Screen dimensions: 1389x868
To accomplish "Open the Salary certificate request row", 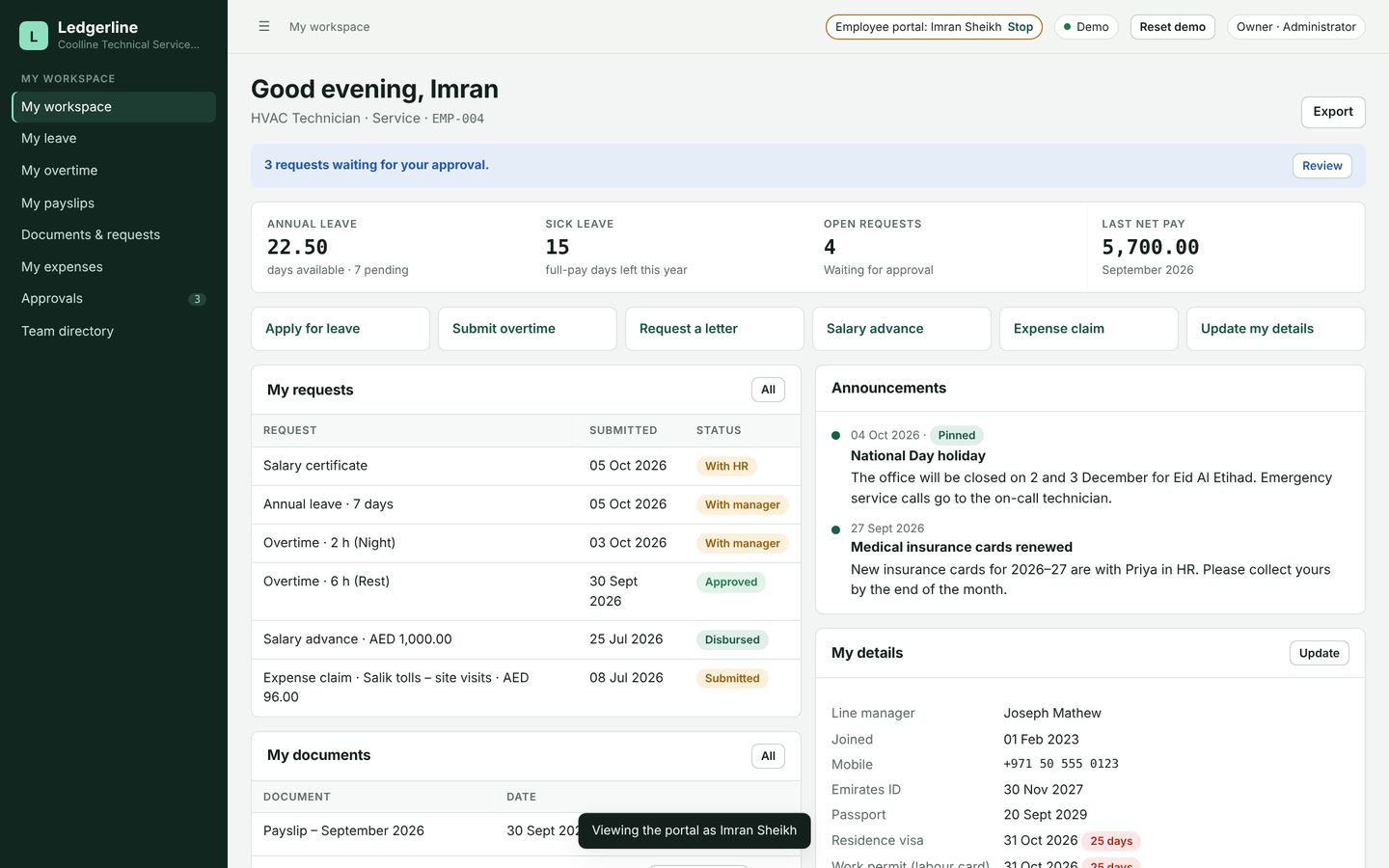I will tap(526, 466).
